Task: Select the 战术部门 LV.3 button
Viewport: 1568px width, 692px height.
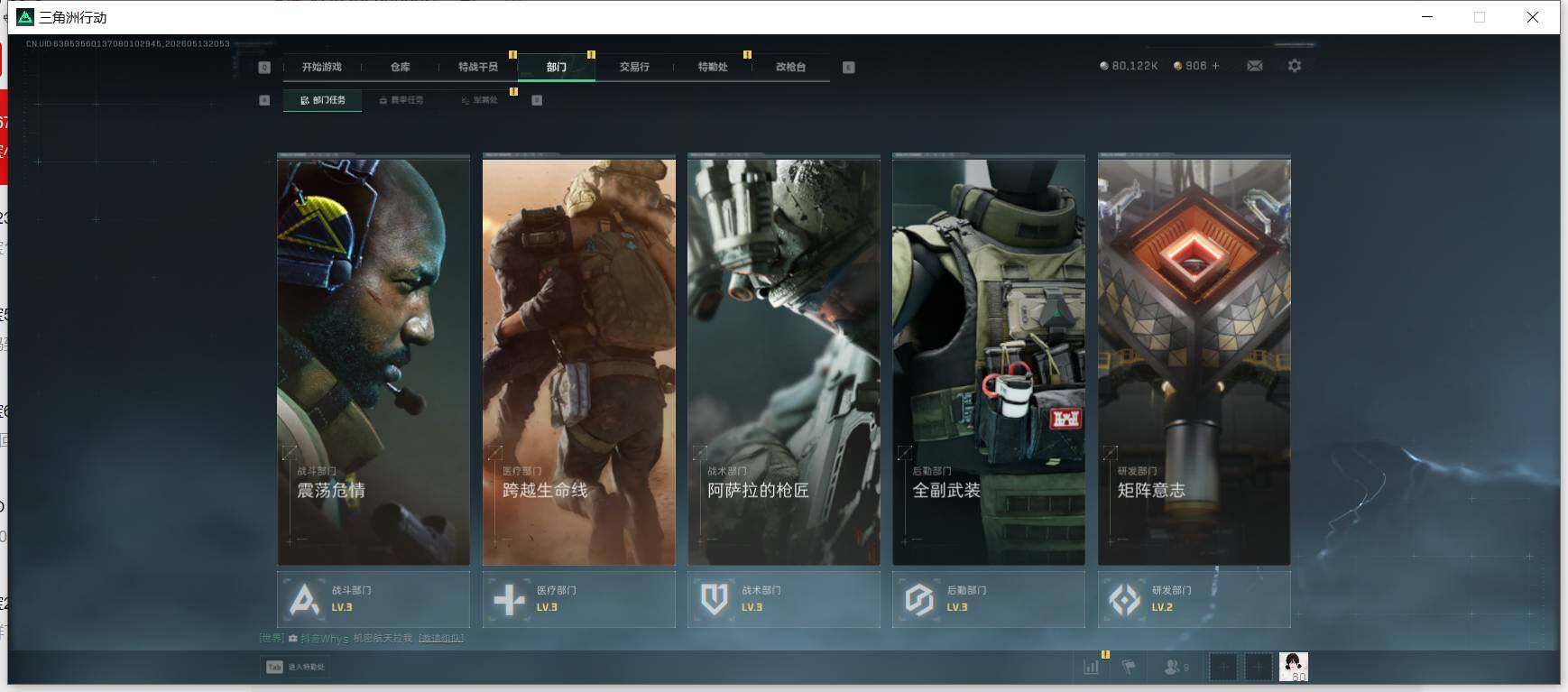Action: [x=784, y=599]
